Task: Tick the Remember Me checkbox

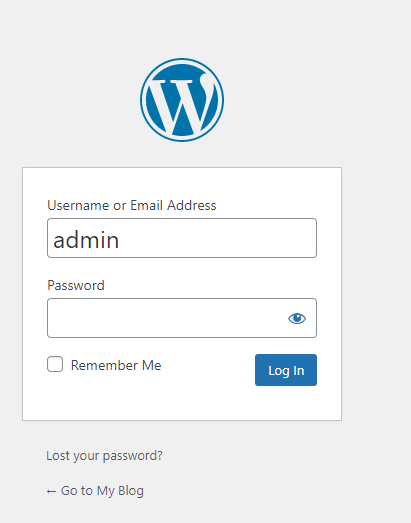Action: [55, 364]
